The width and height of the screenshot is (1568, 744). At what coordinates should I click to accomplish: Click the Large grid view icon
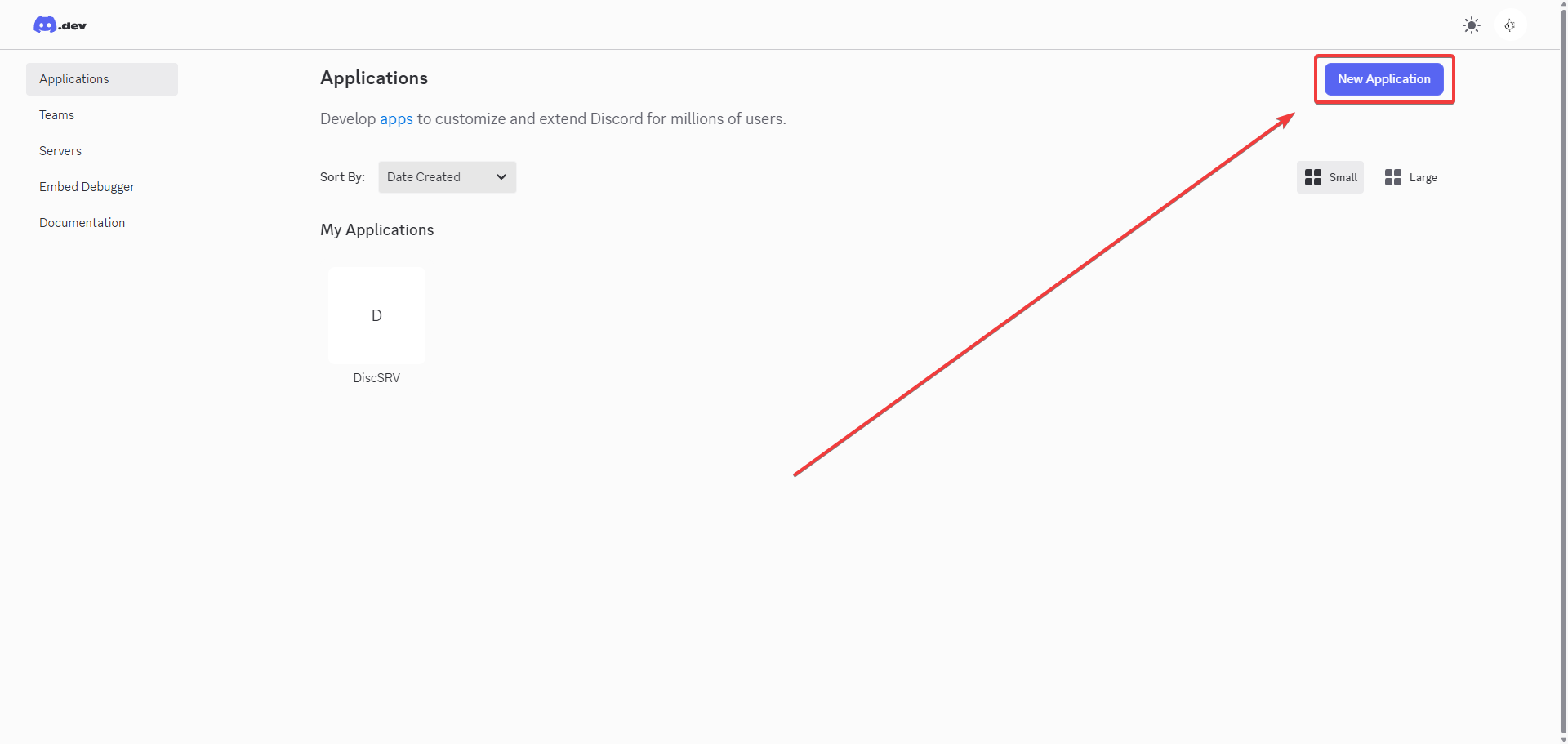click(x=1393, y=177)
